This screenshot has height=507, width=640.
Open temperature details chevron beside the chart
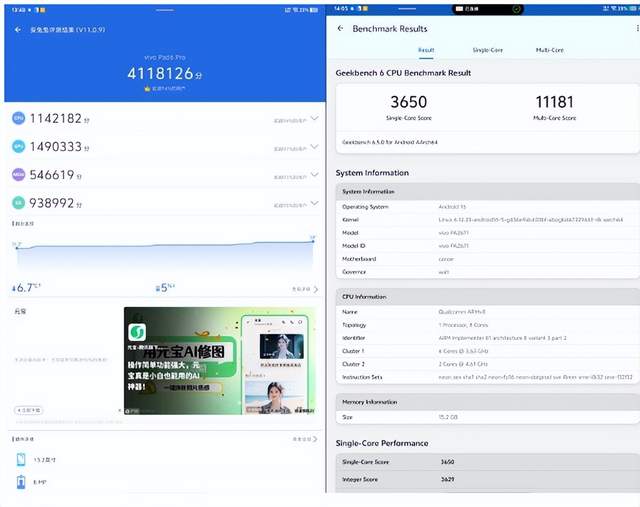[x=316, y=289]
